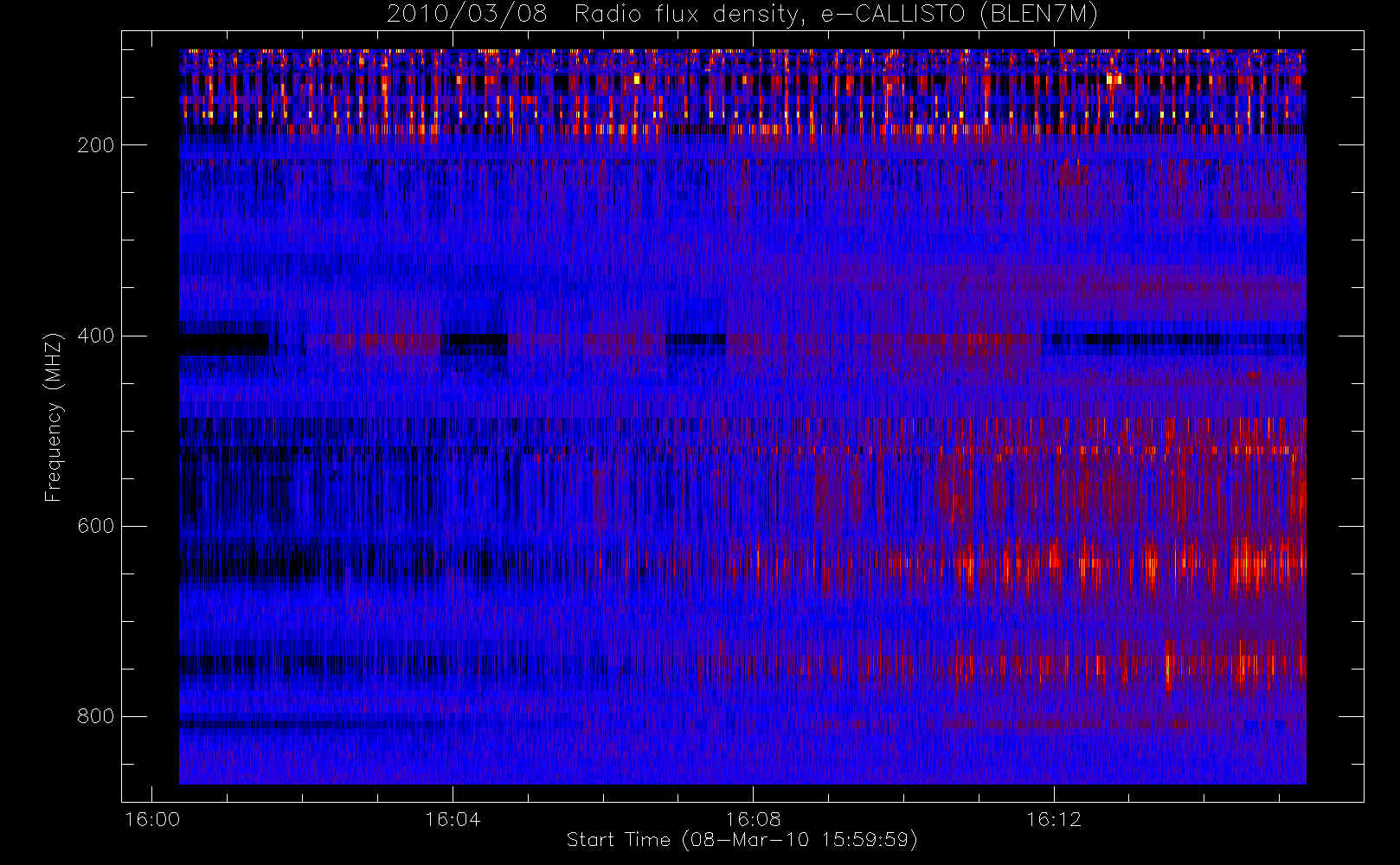Click the 16:00 time tick label
1400x865 pixels.
click(152, 819)
